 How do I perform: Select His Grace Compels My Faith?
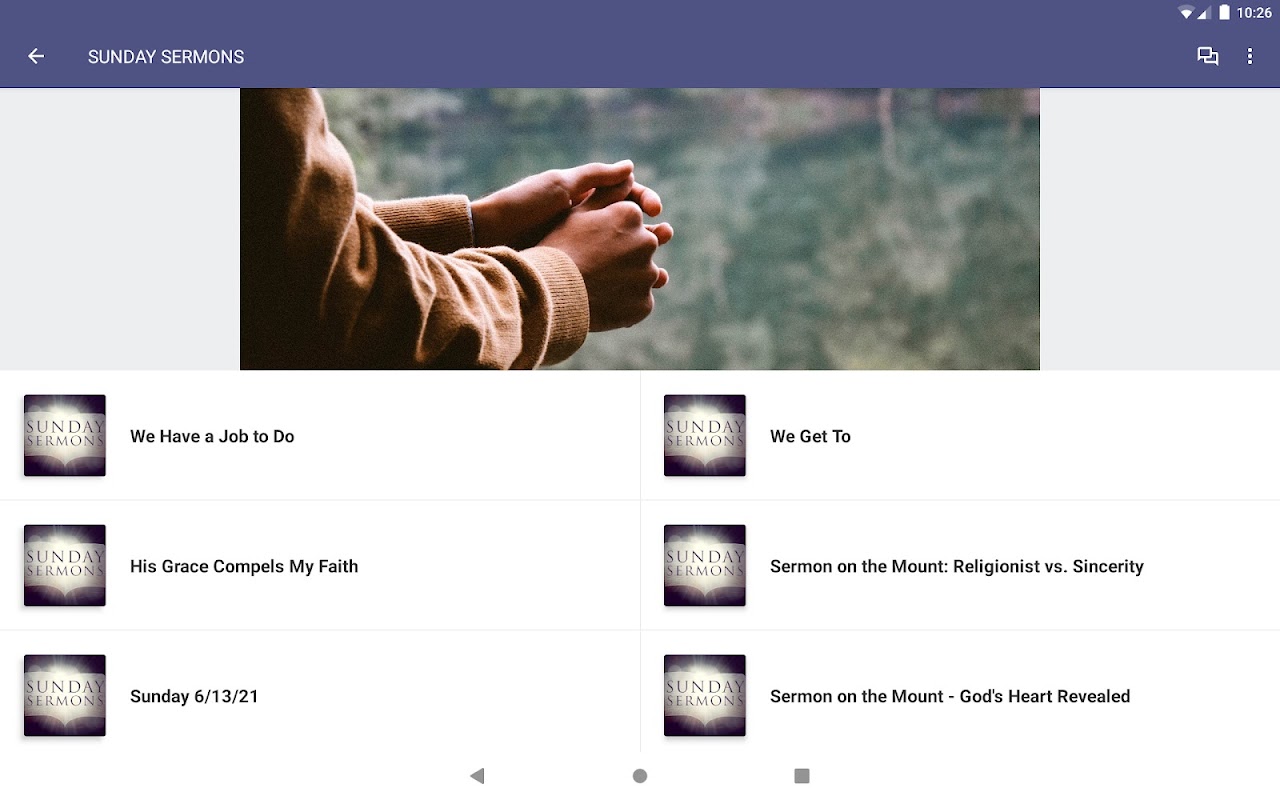pos(320,566)
